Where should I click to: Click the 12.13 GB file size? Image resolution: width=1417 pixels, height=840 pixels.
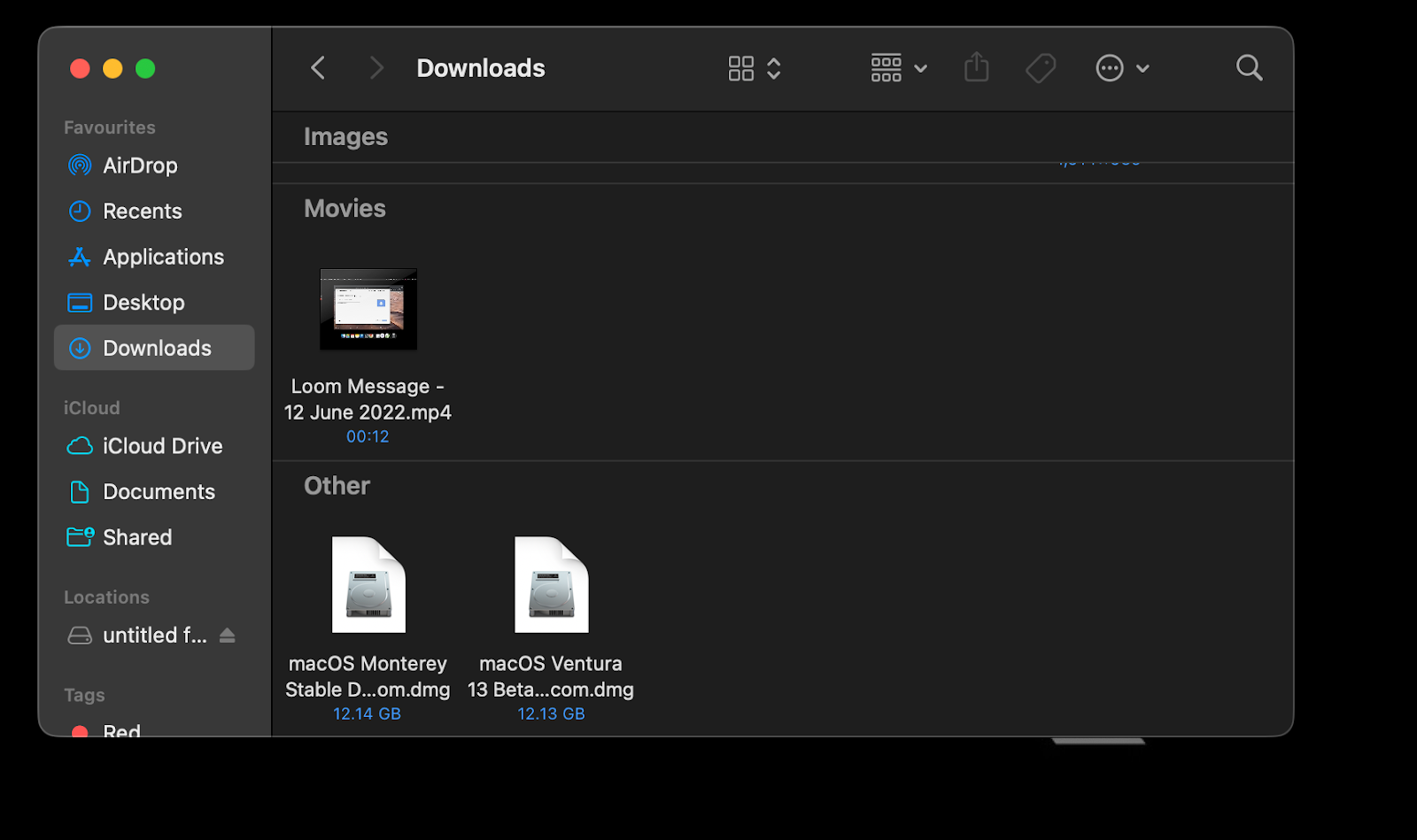click(551, 713)
